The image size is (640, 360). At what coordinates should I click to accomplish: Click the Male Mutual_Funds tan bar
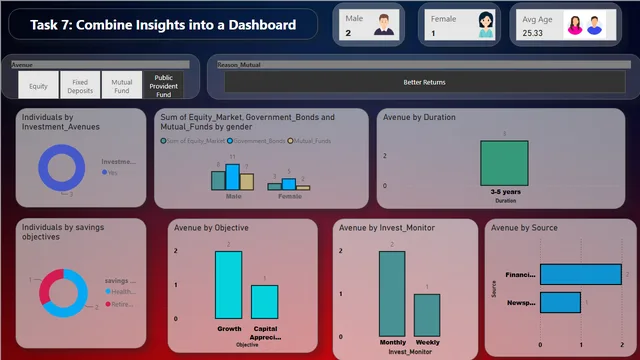247,182
